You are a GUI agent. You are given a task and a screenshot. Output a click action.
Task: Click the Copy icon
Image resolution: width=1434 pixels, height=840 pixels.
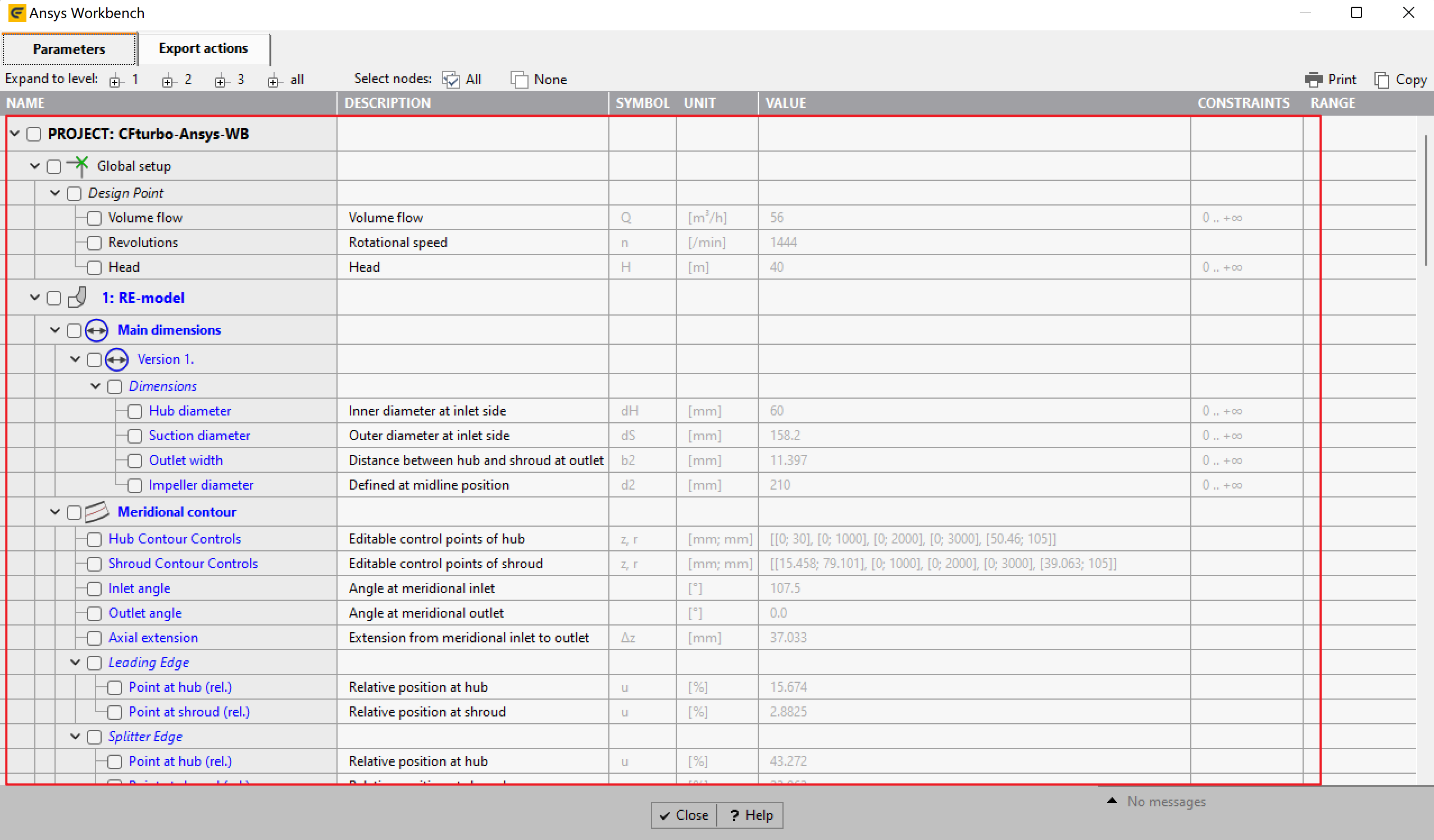[1382, 80]
